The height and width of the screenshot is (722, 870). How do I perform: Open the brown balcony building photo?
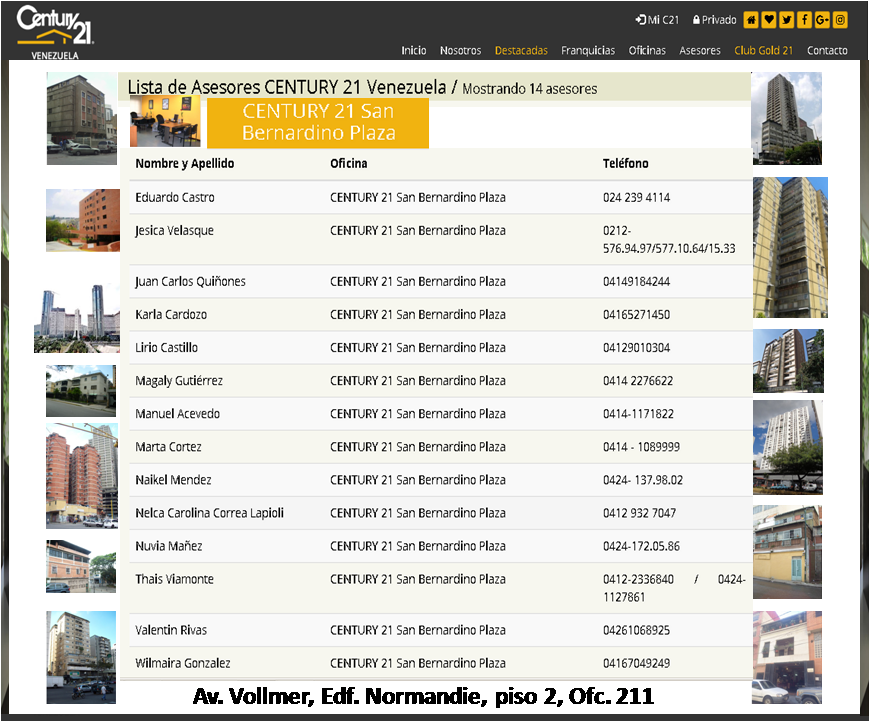(x=788, y=361)
